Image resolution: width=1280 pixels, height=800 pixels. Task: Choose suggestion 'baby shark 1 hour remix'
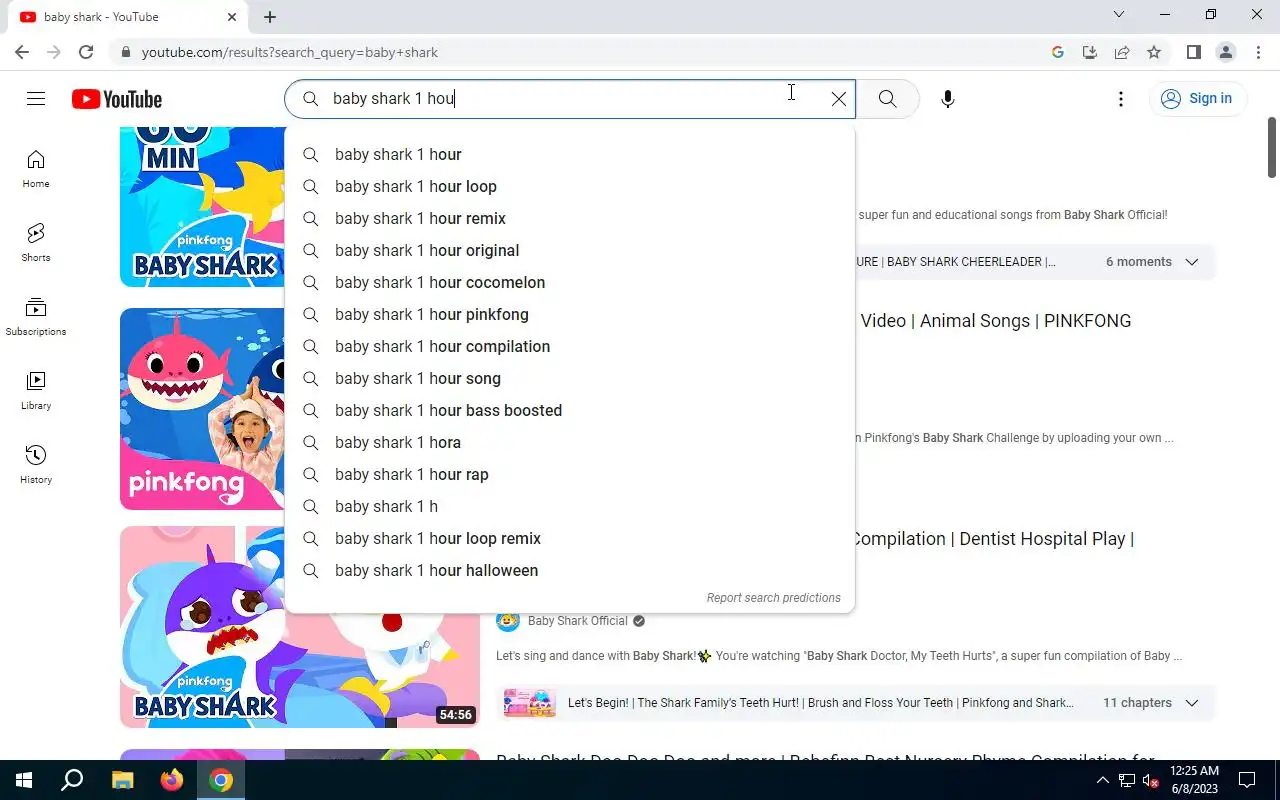570,218
